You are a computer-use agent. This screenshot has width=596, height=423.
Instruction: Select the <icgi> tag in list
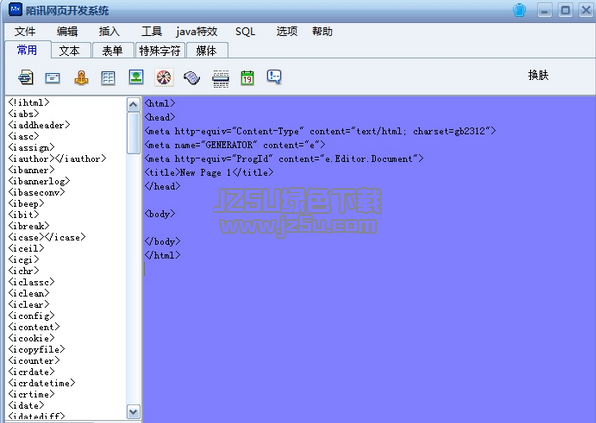tap(24, 260)
